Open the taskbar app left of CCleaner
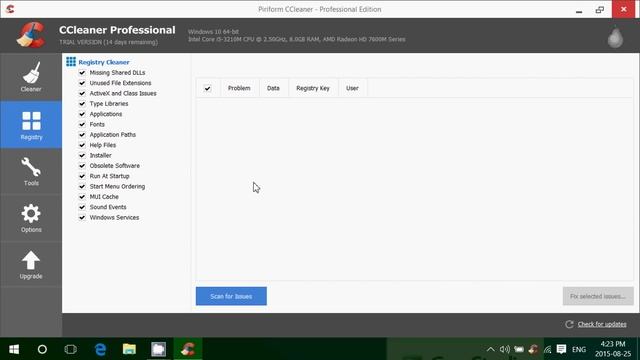 158,349
